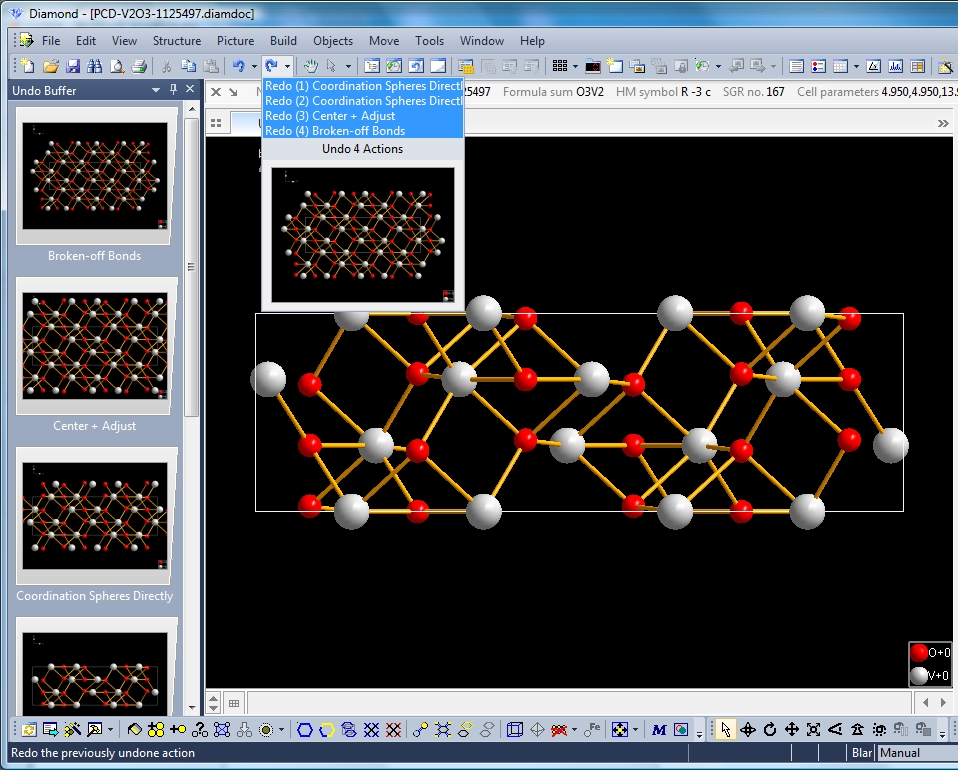Viewport: 958px width, 770px height.
Task: Select the Center + Adjust thumbnail
Action: pos(96,346)
